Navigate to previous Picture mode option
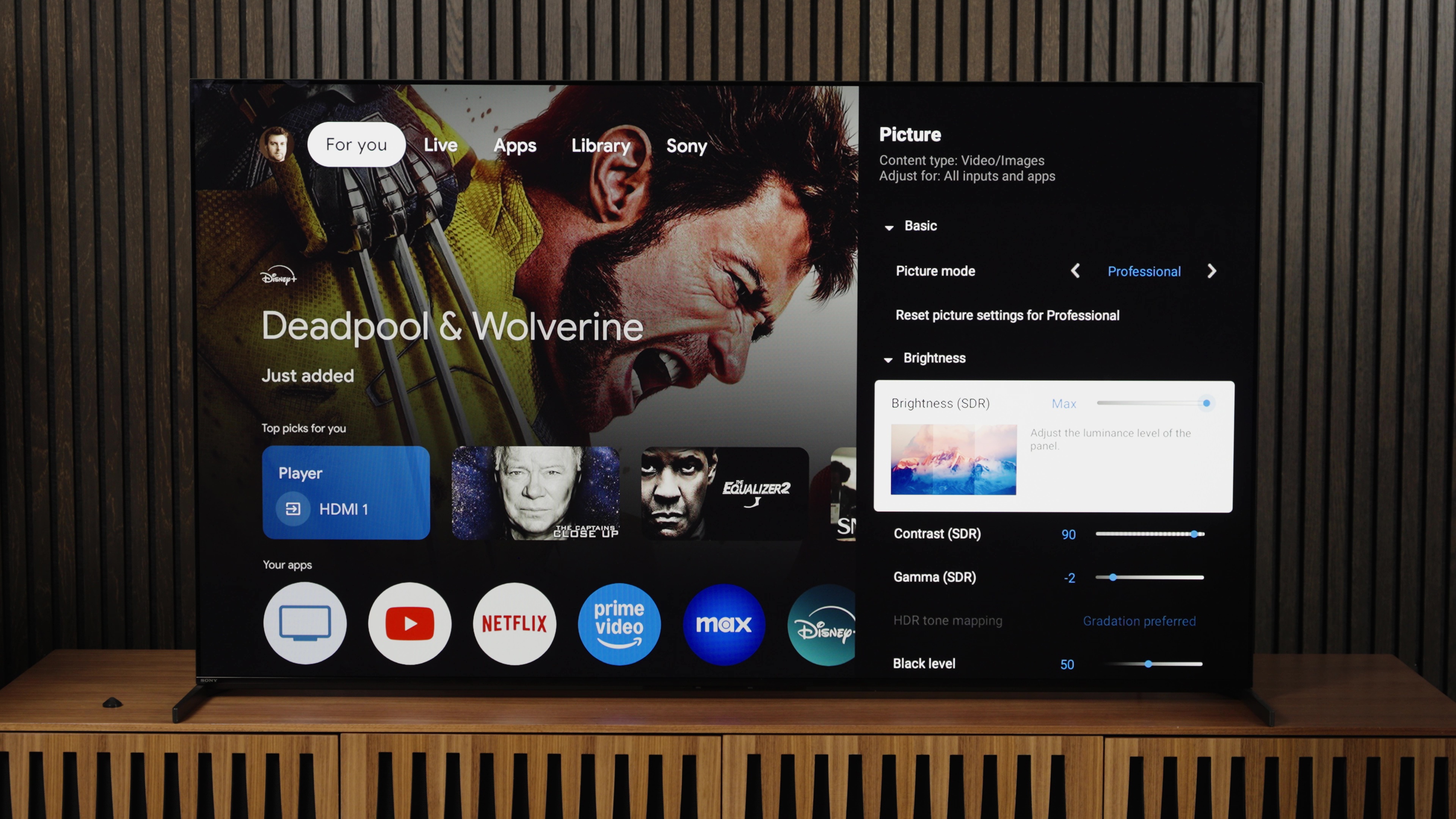The height and width of the screenshot is (819, 1456). point(1075,272)
